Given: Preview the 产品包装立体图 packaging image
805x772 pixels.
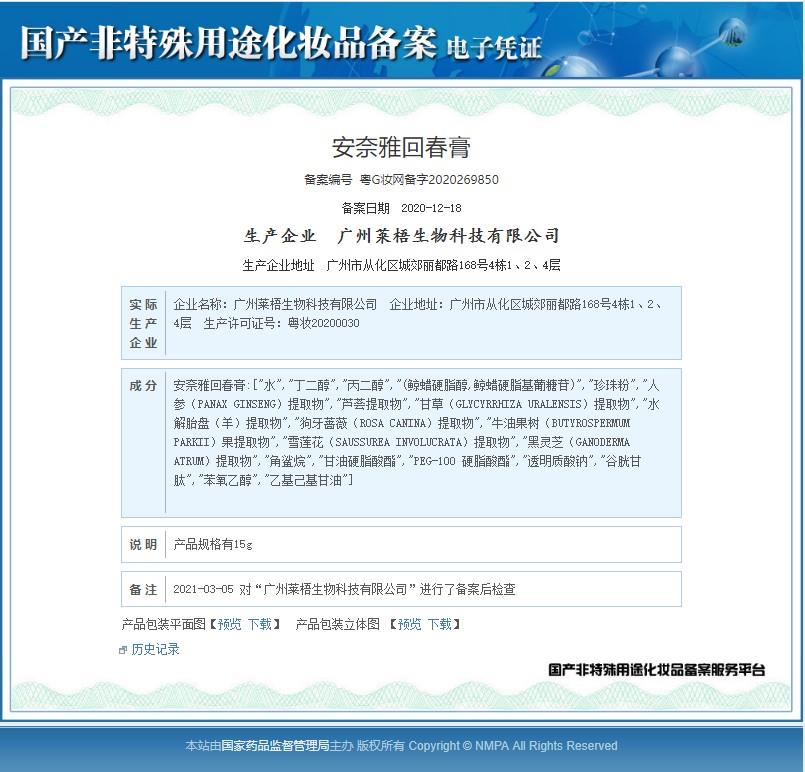Looking at the screenshot, I should coord(409,624).
